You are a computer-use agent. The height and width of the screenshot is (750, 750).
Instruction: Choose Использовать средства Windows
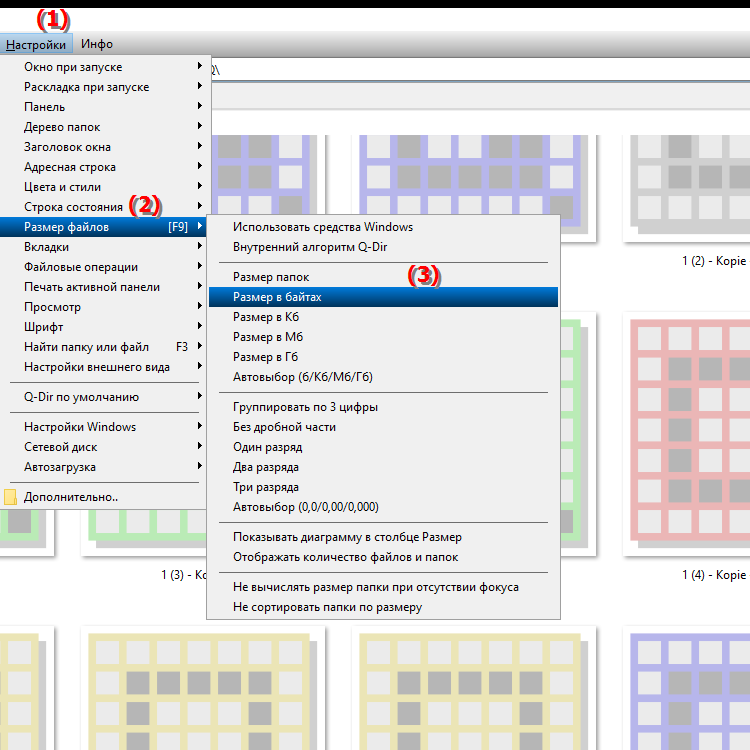tap(384, 227)
